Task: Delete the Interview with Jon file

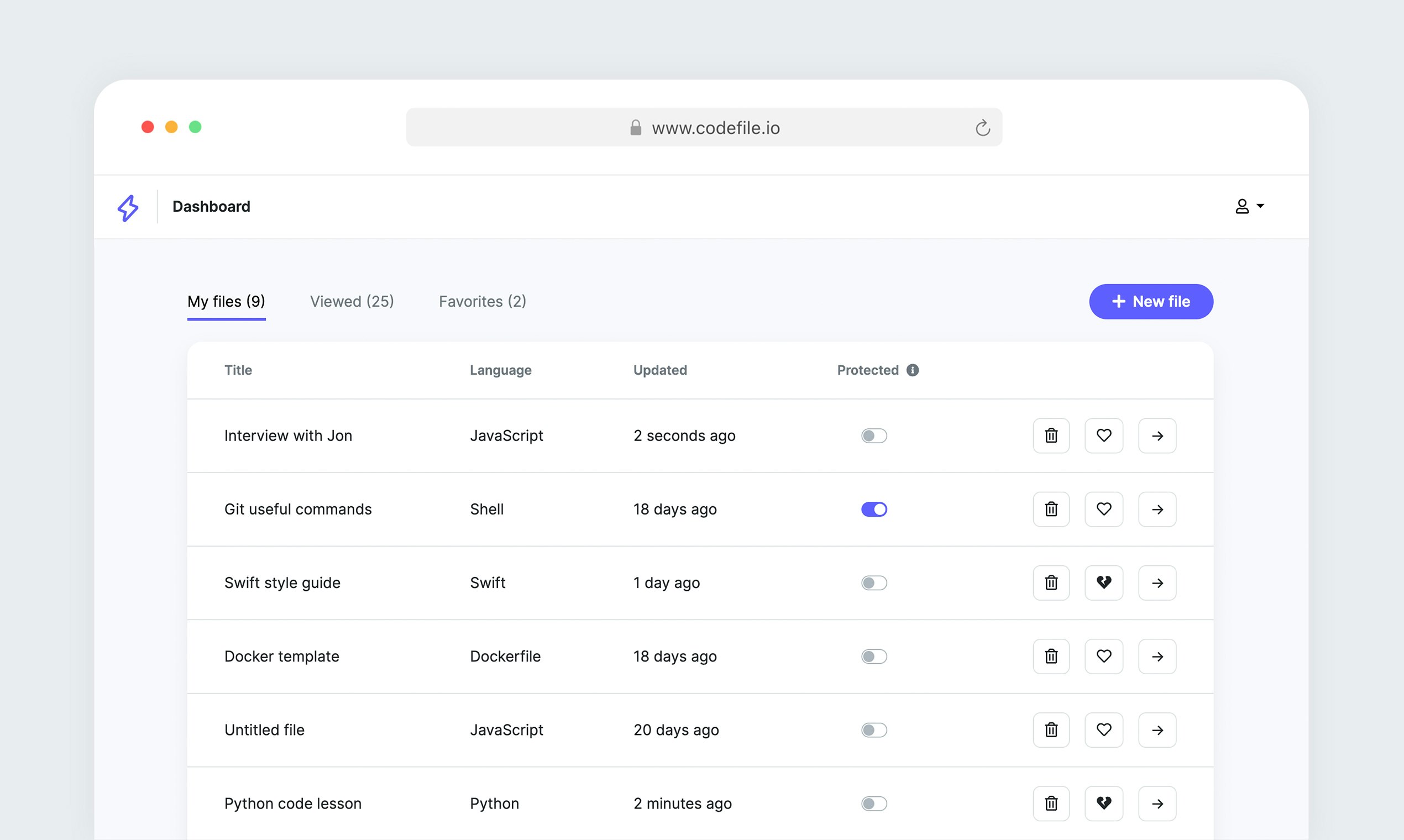Action: [1051, 436]
